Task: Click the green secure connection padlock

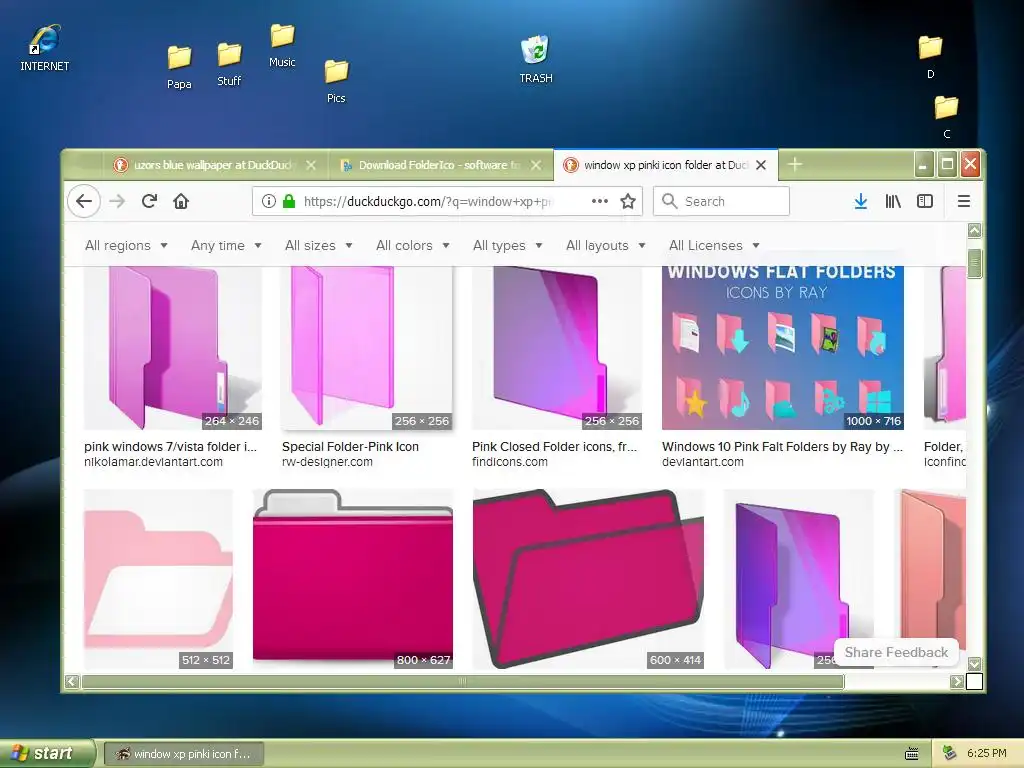Action: (x=289, y=201)
